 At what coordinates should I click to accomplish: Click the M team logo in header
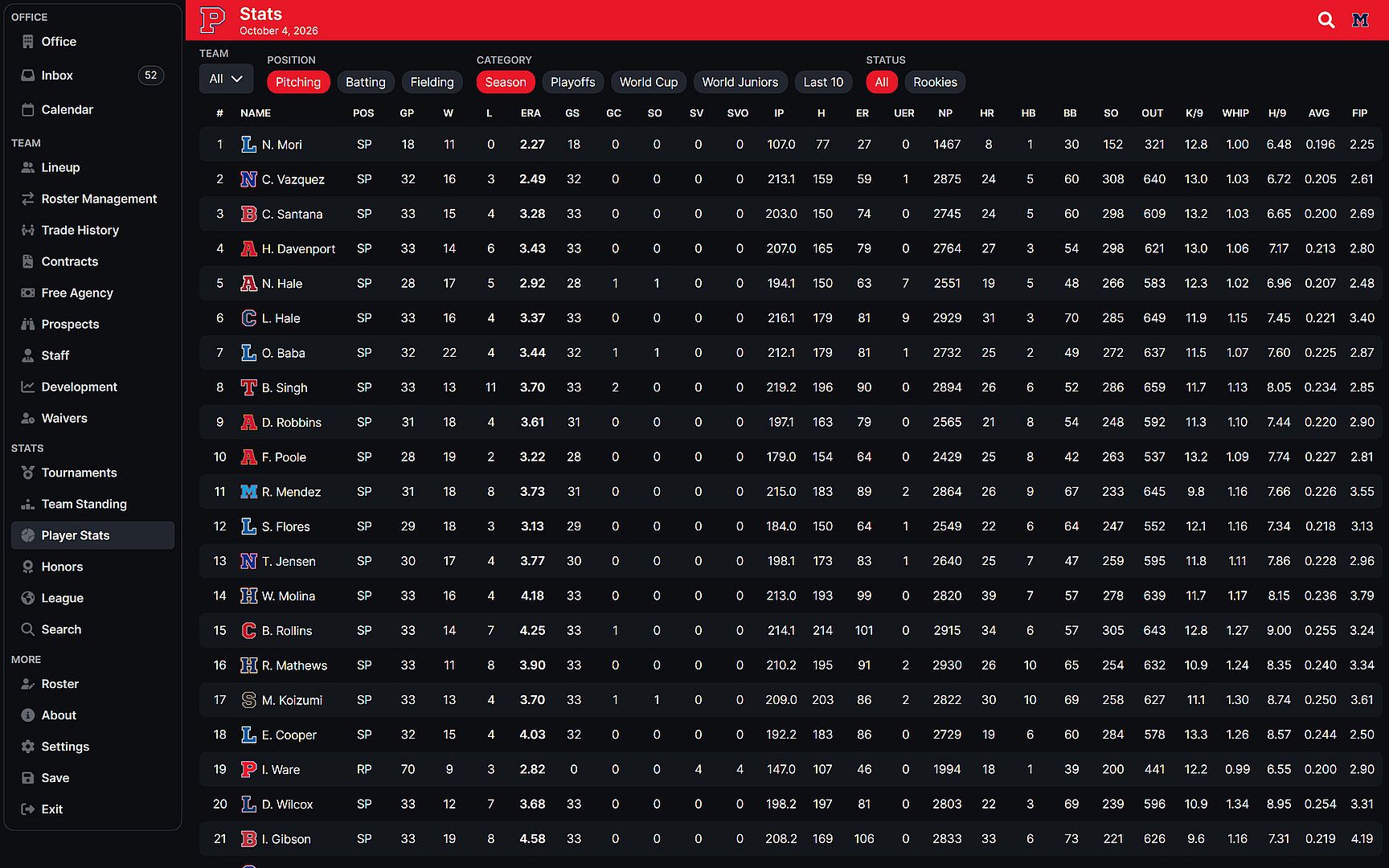point(1360,20)
